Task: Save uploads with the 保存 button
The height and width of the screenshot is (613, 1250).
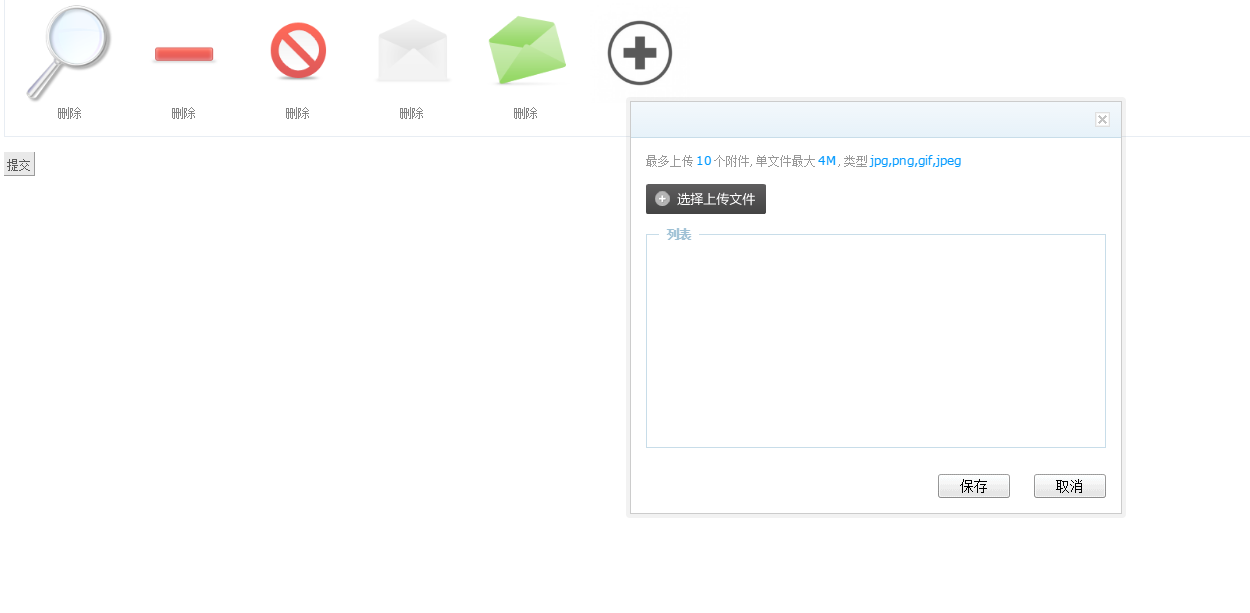Action: (x=974, y=486)
